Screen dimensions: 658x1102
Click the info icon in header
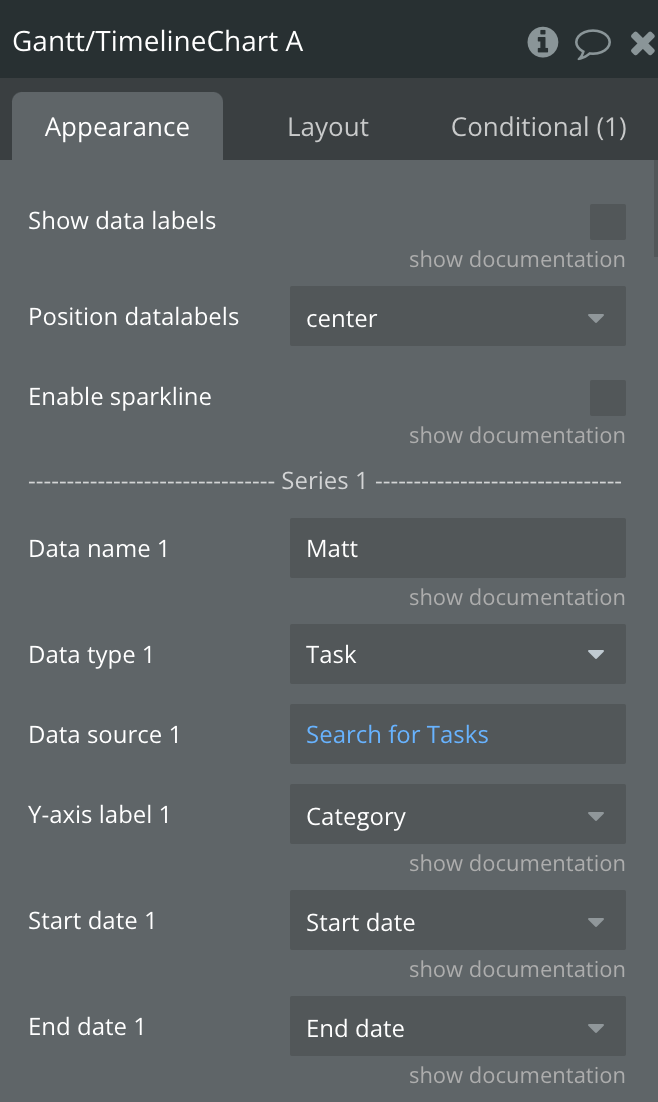[x=542, y=42]
